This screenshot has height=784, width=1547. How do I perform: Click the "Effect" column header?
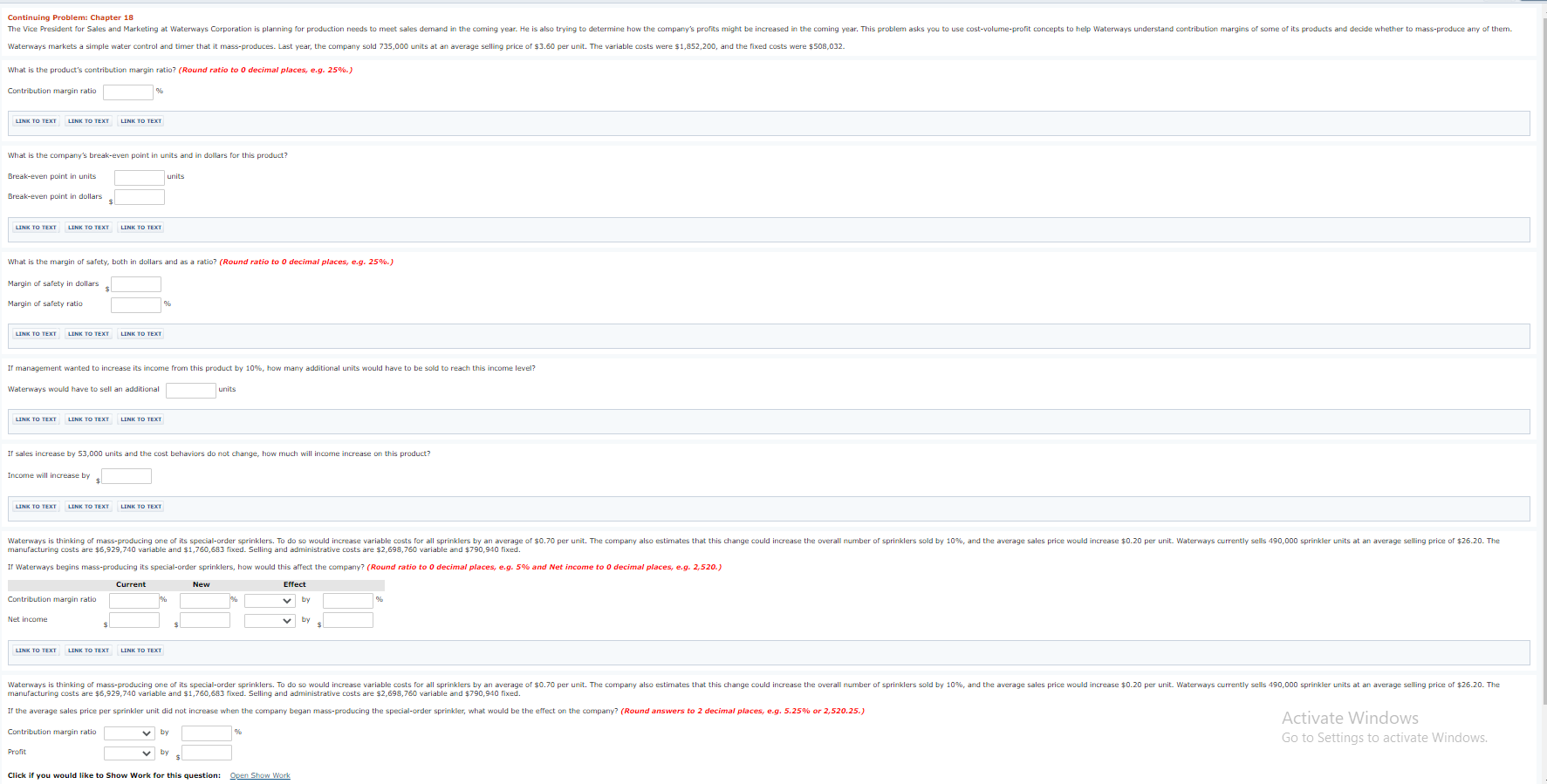point(295,585)
